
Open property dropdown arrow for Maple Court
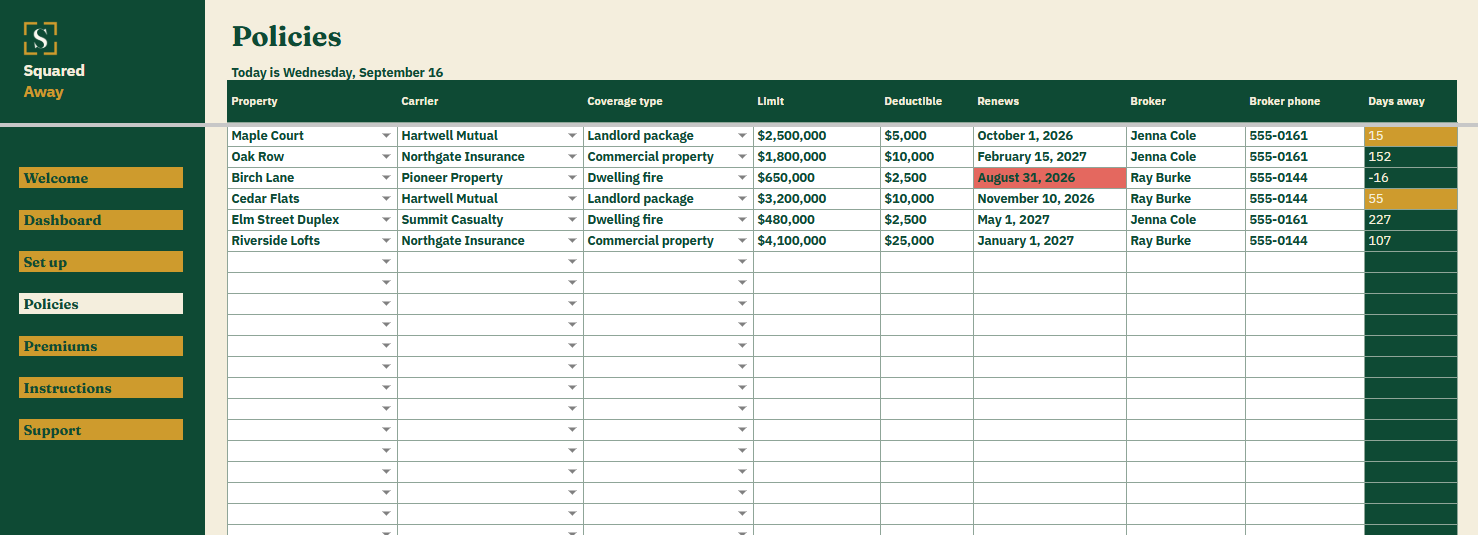click(386, 136)
